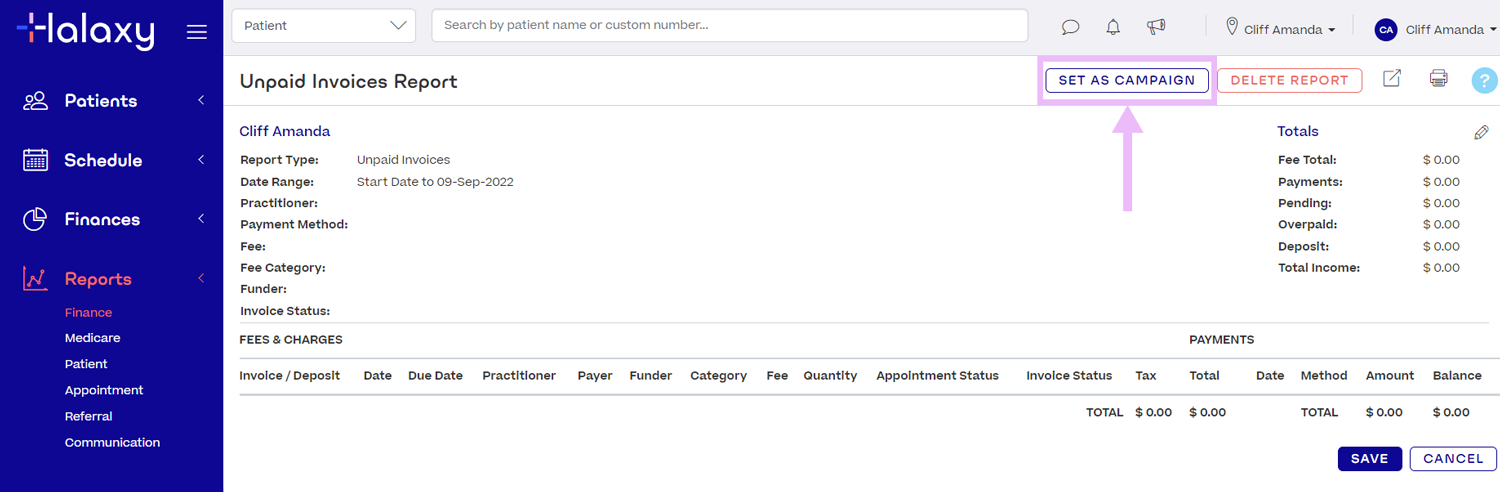Click the Halaxy logo
1500x492 pixels.
tap(85, 31)
